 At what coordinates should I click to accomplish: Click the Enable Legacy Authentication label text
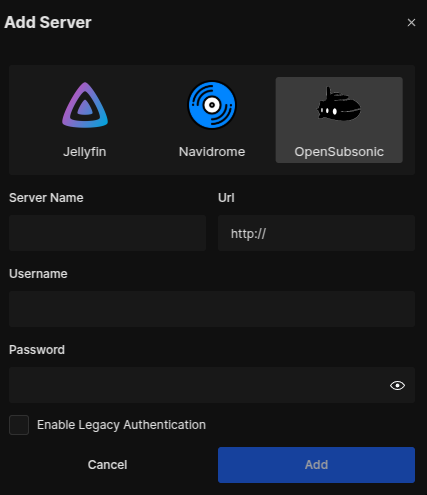click(121, 425)
